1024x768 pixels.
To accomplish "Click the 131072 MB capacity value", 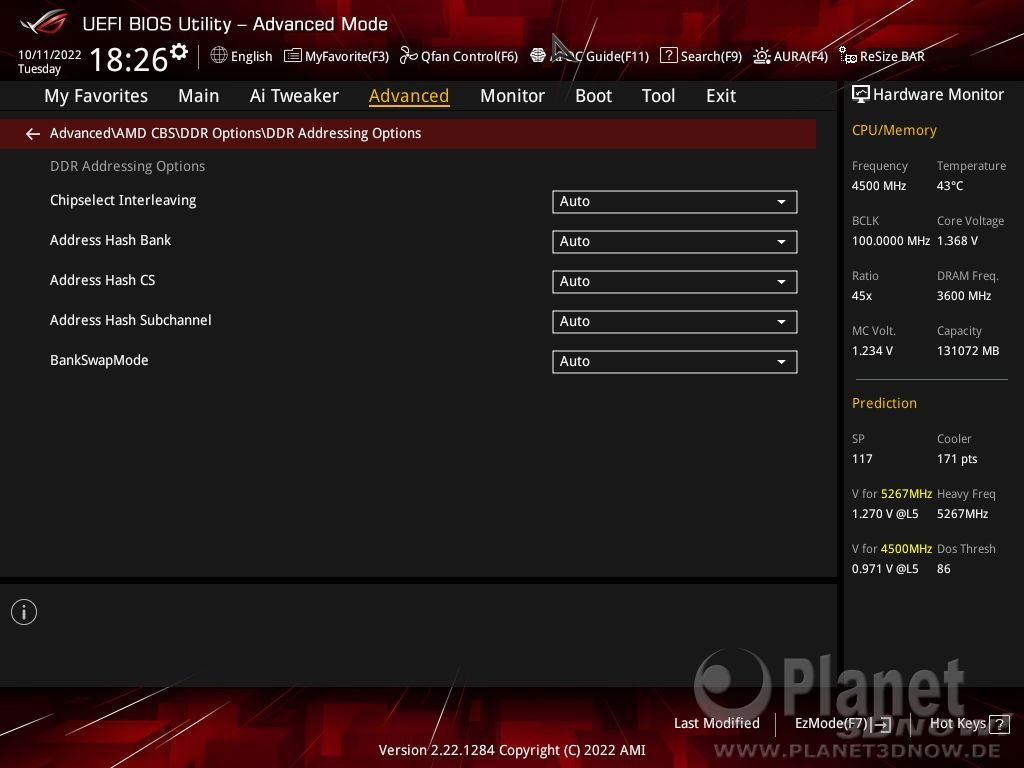I will click(x=968, y=350).
